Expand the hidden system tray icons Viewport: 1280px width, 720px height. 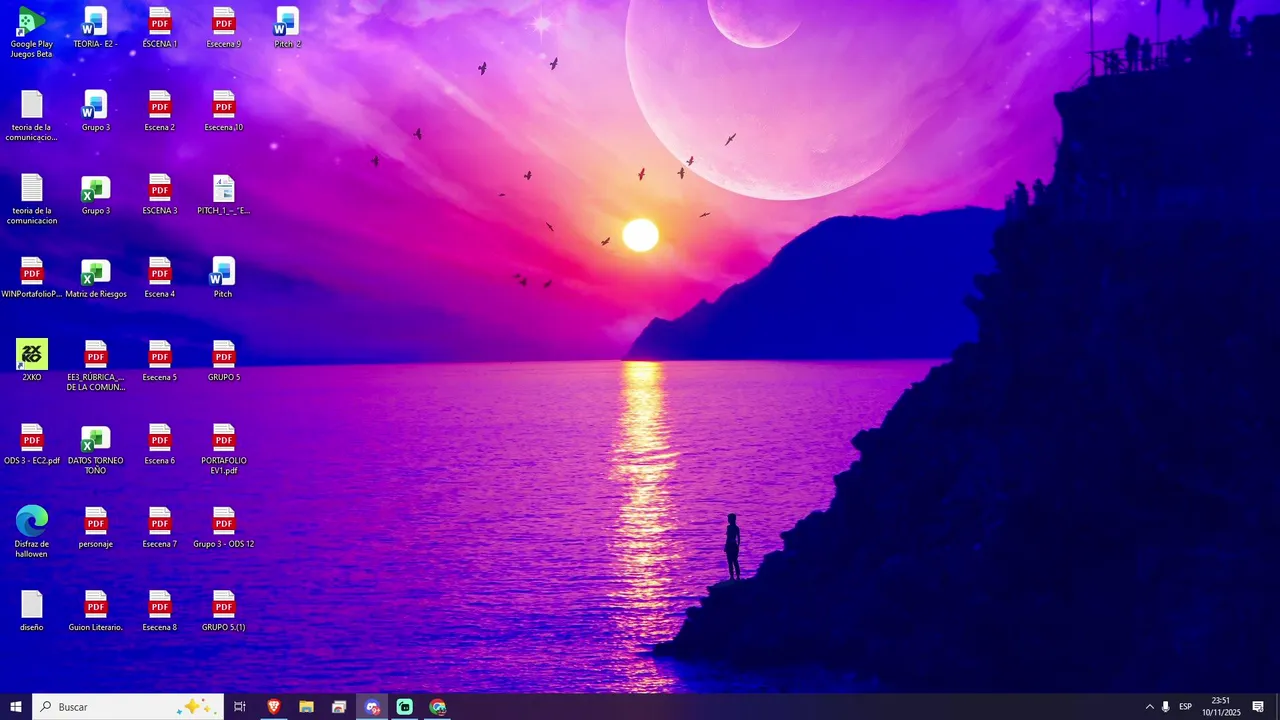tap(1149, 707)
